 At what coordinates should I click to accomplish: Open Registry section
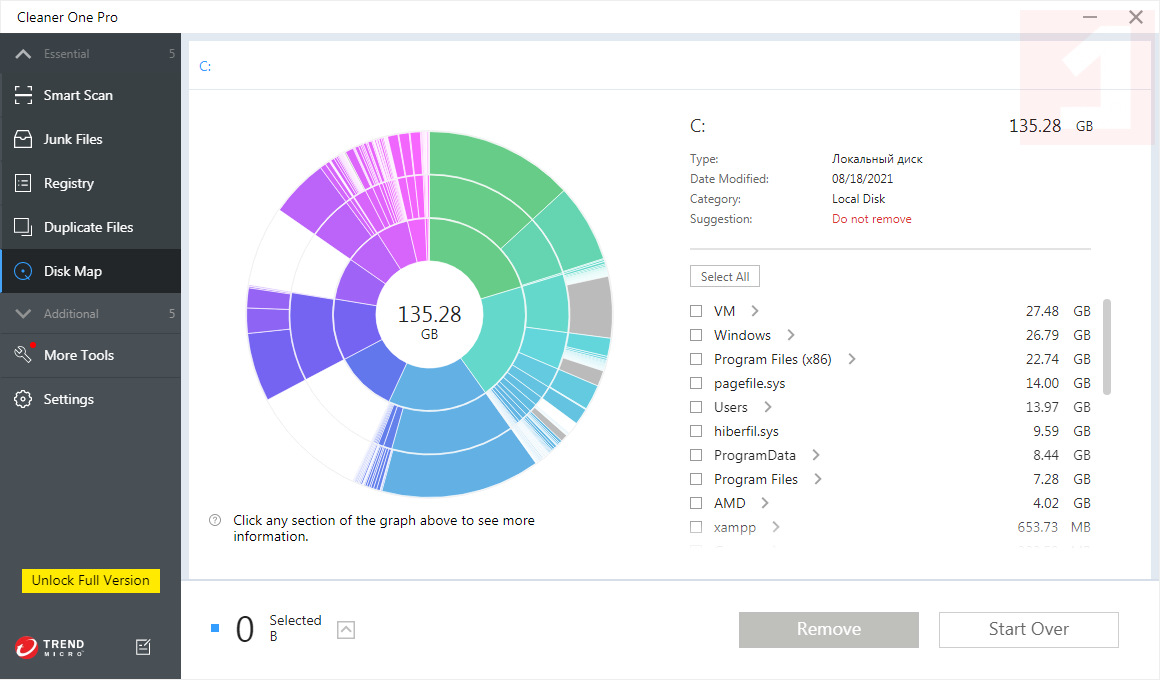point(90,183)
